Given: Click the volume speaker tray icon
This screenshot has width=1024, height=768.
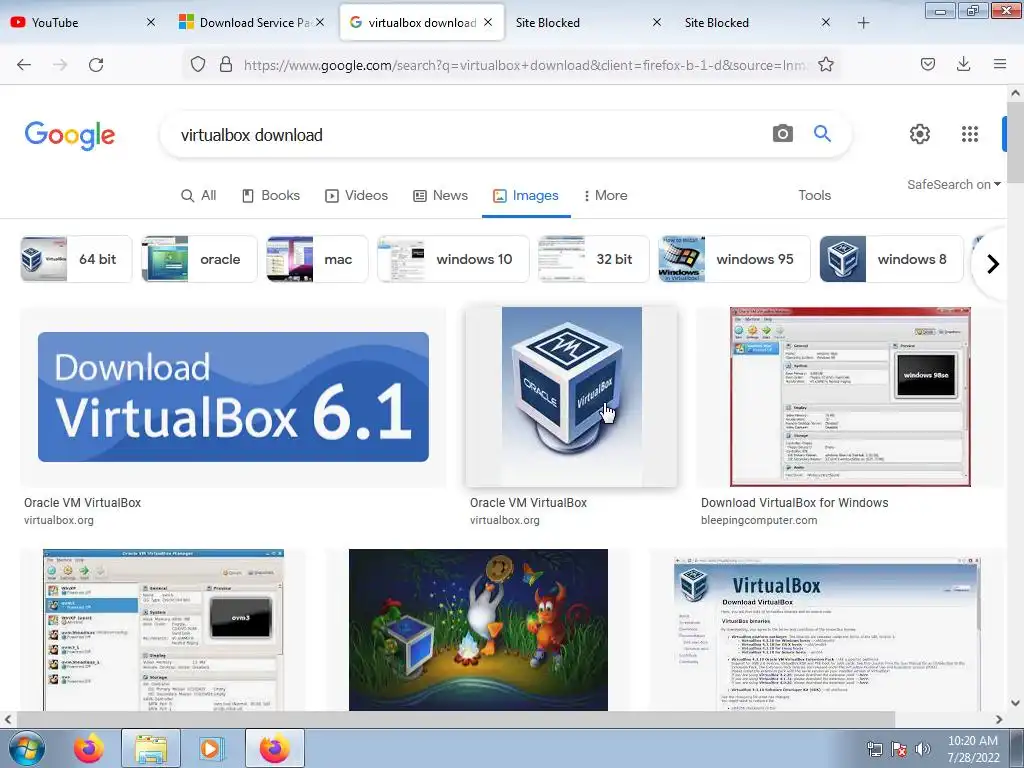Looking at the screenshot, I should [x=922, y=749].
